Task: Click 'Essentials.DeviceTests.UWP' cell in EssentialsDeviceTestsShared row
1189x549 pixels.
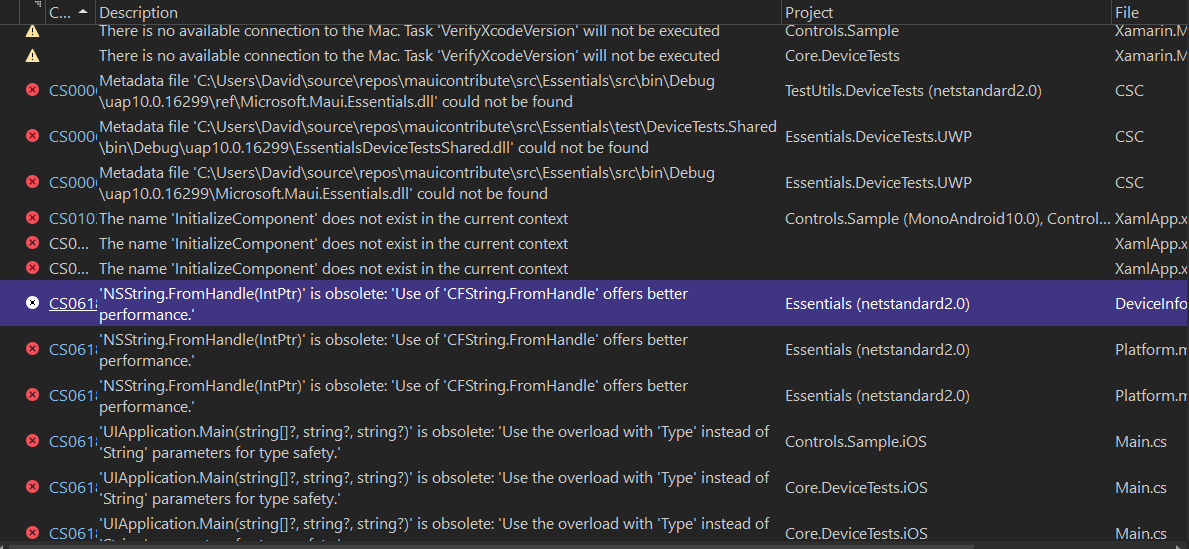Action: (x=878, y=136)
